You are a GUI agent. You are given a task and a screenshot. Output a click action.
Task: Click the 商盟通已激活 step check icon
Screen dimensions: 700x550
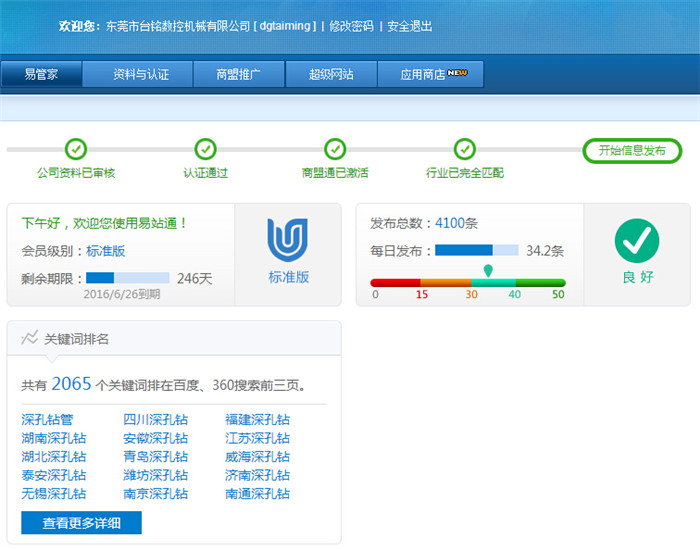335,150
